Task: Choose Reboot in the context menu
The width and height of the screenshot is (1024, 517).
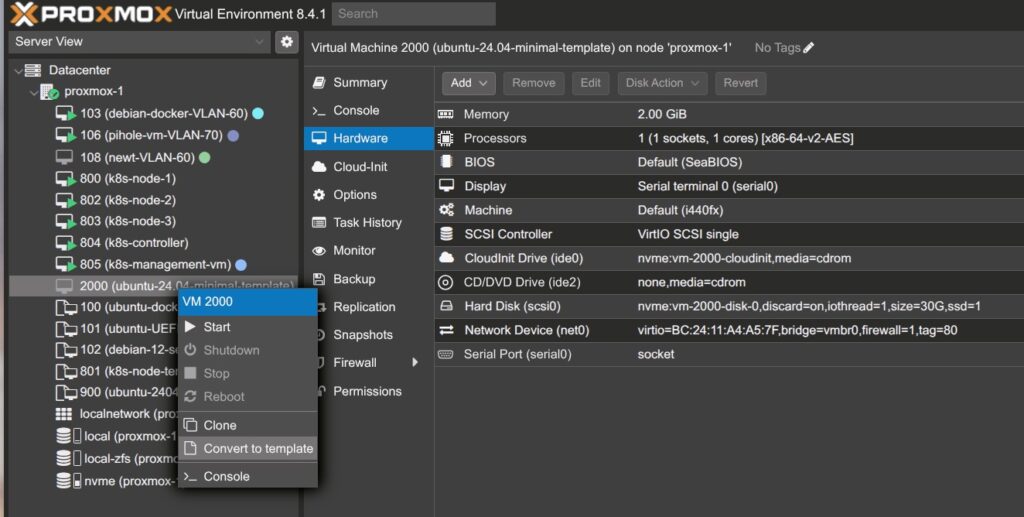Action: (x=248, y=396)
